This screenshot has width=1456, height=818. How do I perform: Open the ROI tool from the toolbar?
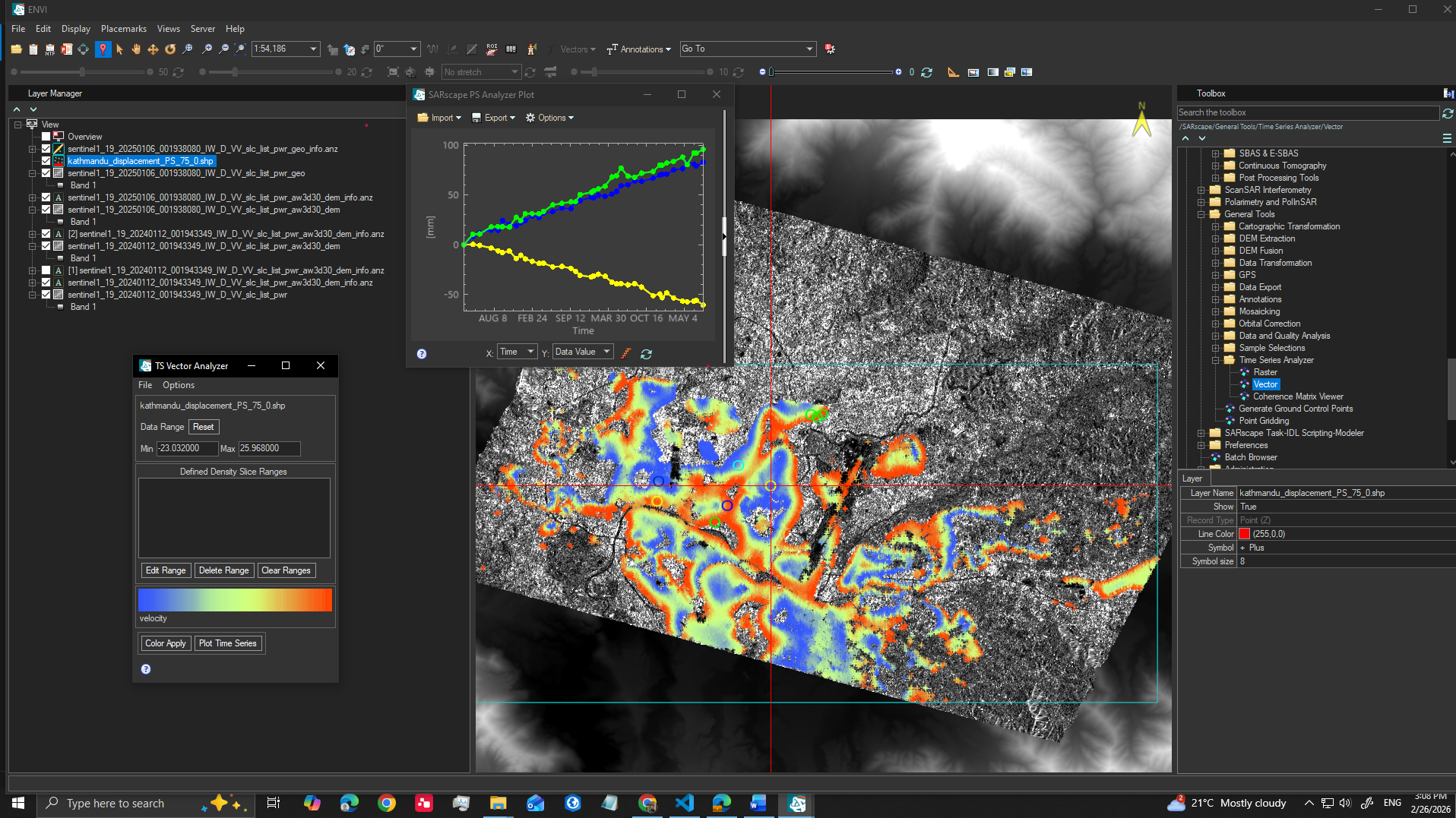(491, 49)
